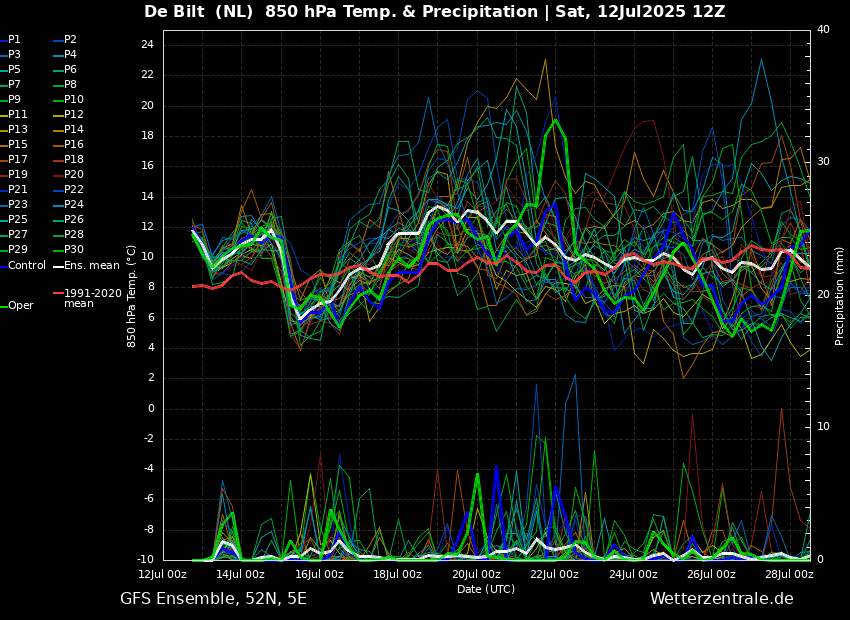Screen dimensions: 850x620
Task: Select the Ens. mean legend entry
Action: pos(91,266)
